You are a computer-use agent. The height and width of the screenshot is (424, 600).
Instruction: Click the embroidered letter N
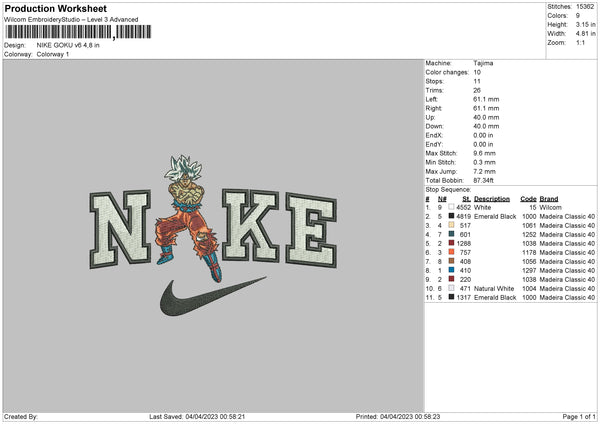120,229
